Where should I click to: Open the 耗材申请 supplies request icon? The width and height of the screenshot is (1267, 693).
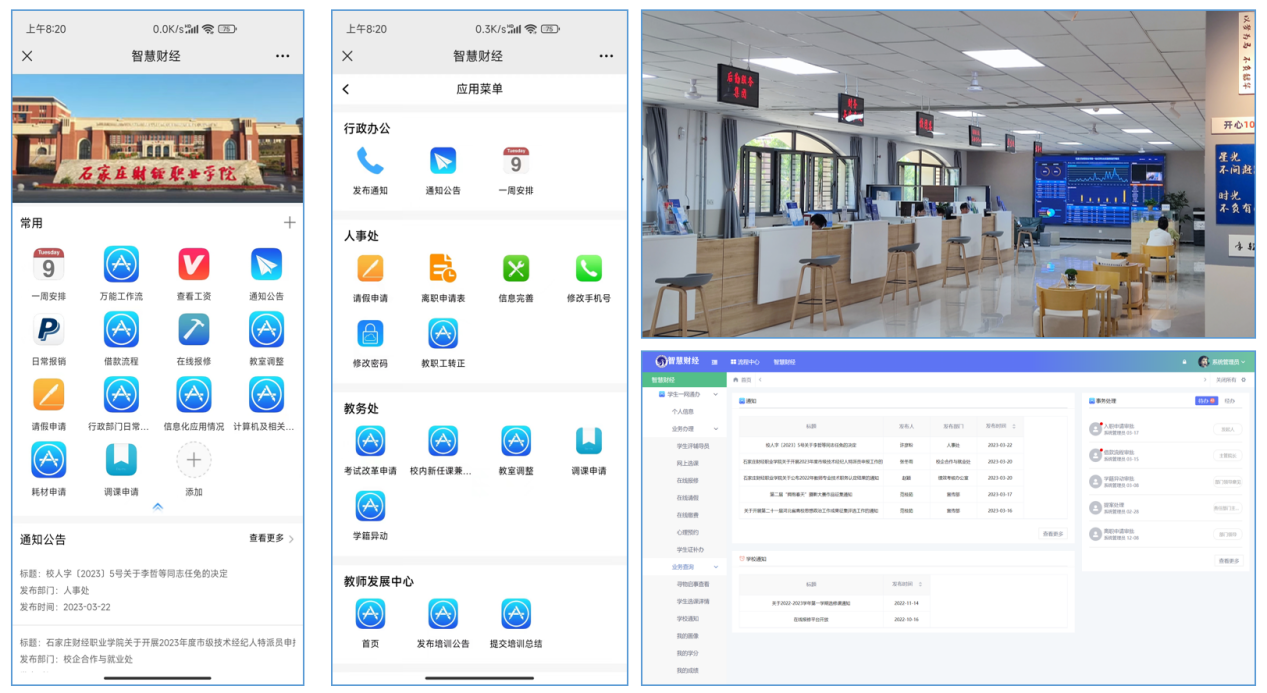pos(48,460)
